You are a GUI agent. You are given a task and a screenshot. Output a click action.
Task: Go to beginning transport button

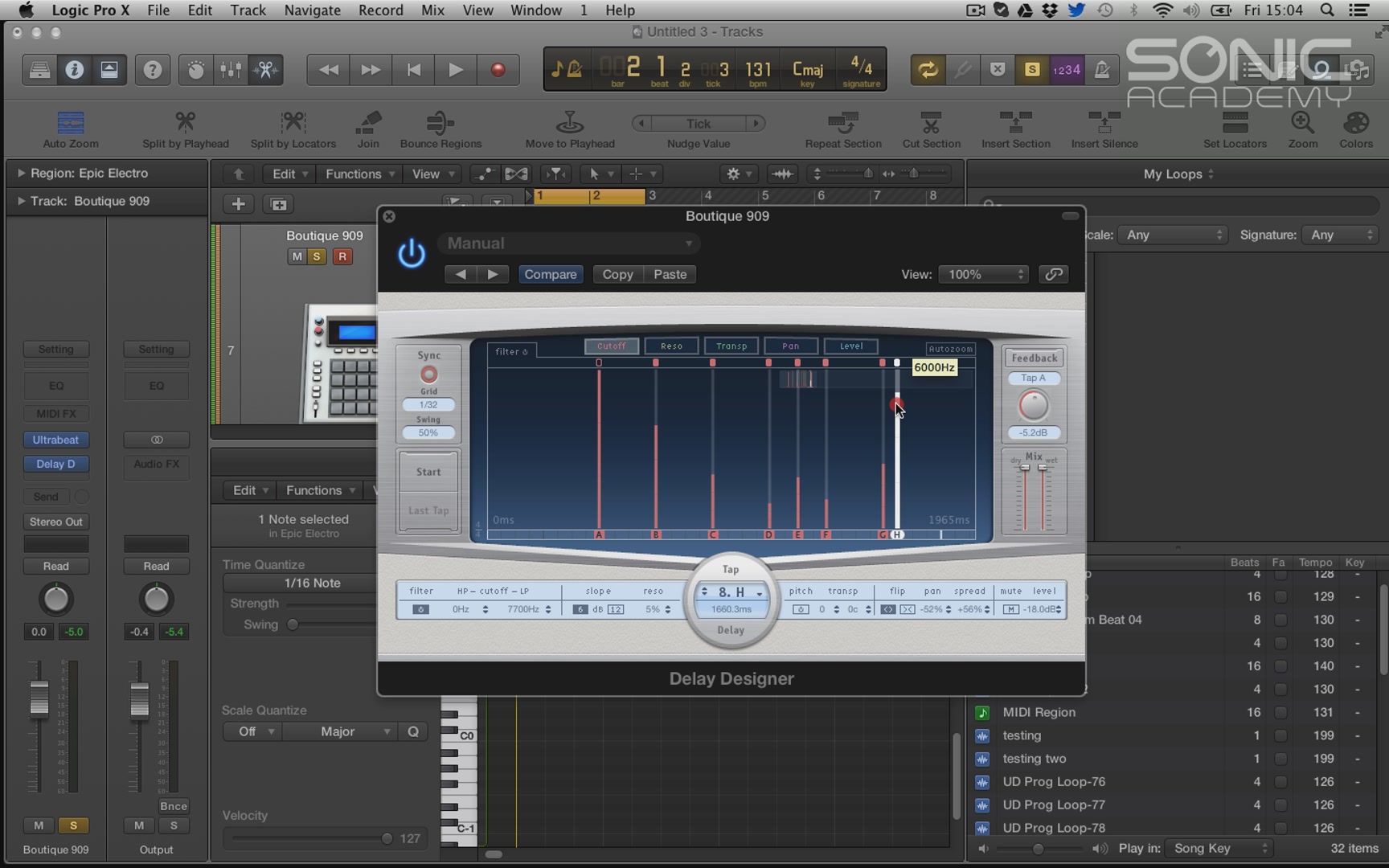point(413,70)
